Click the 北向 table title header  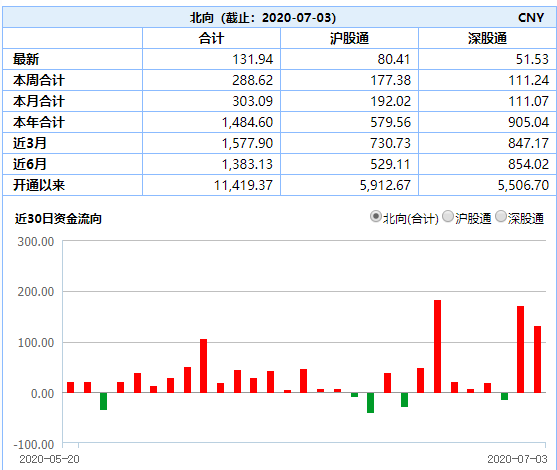tap(263, 17)
